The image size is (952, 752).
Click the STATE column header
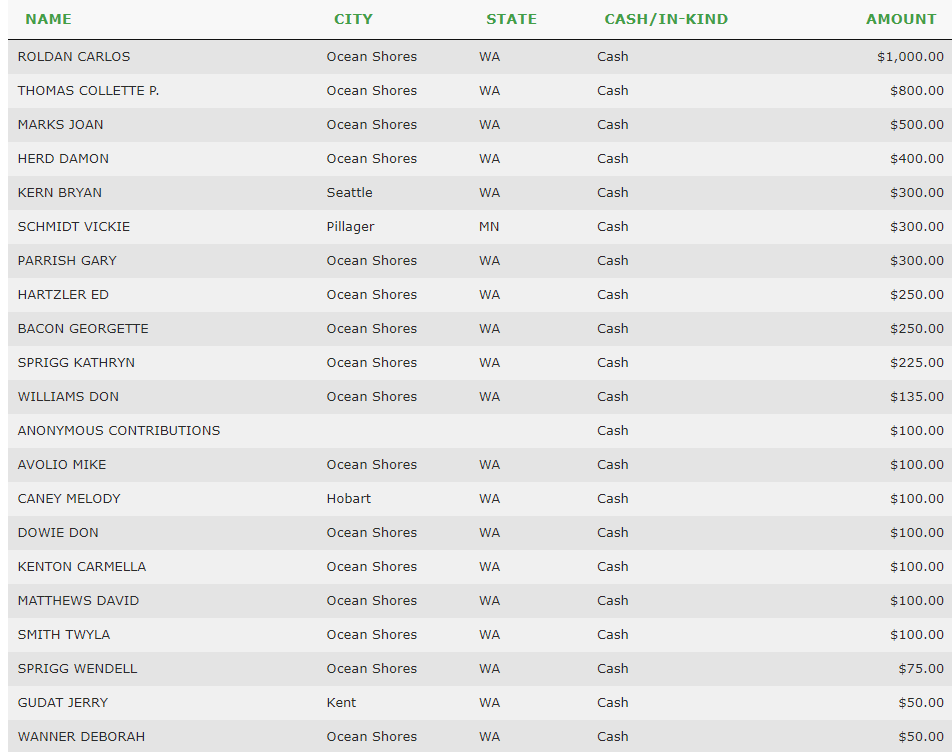511,19
